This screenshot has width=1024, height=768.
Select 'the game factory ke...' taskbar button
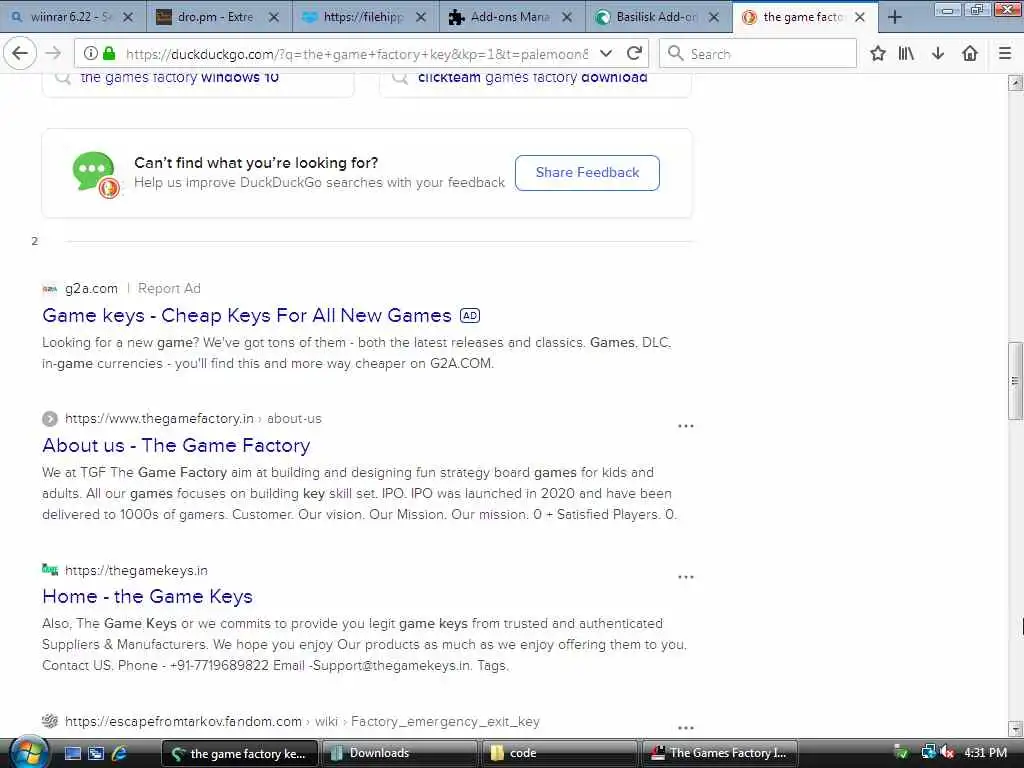click(x=240, y=753)
